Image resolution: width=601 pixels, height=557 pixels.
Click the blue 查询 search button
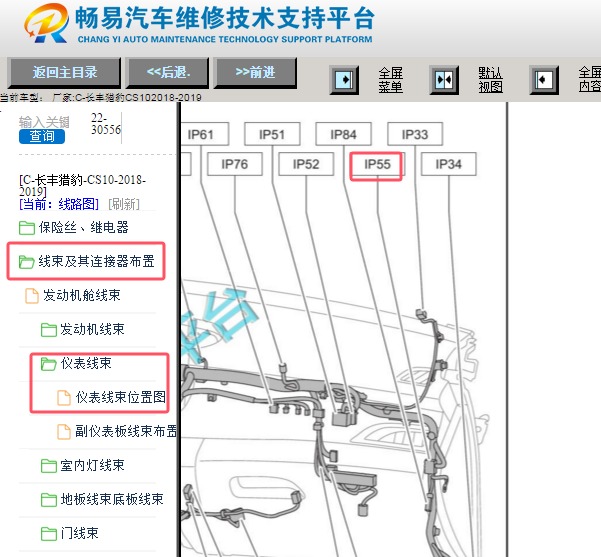(42, 136)
